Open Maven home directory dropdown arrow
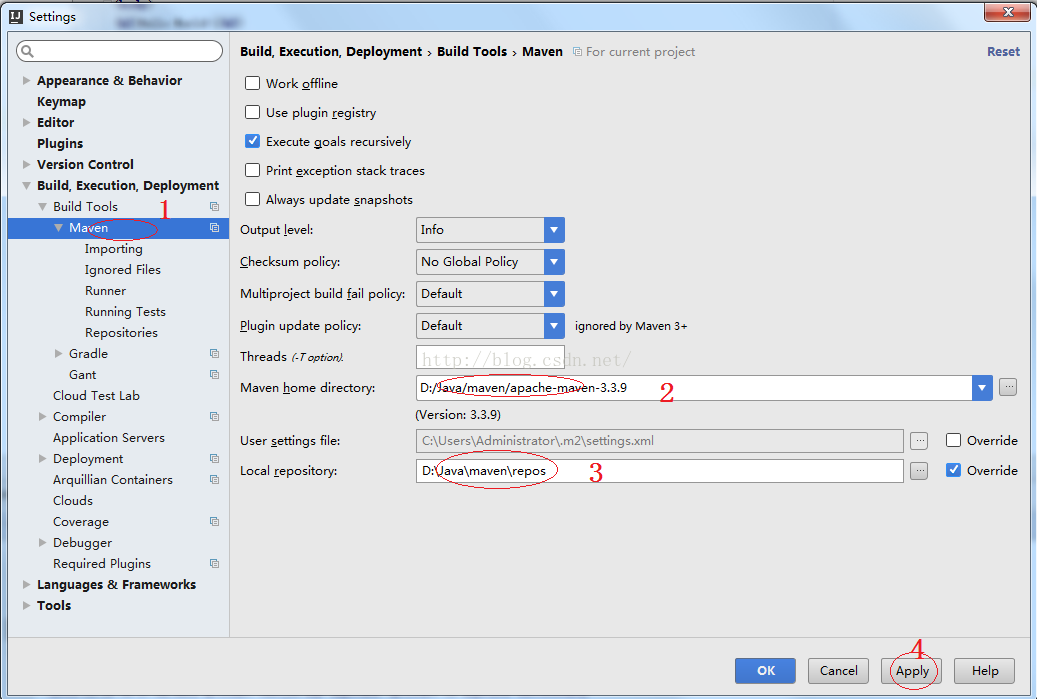This screenshot has width=1037, height=699. pyautogui.click(x=982, y=388)
